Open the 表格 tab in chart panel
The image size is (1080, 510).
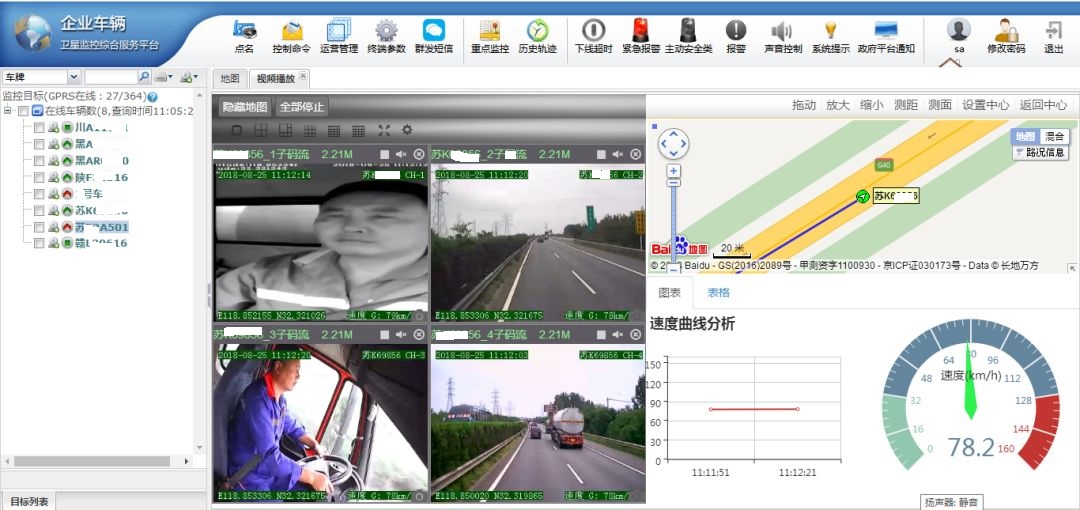[718, 293]
